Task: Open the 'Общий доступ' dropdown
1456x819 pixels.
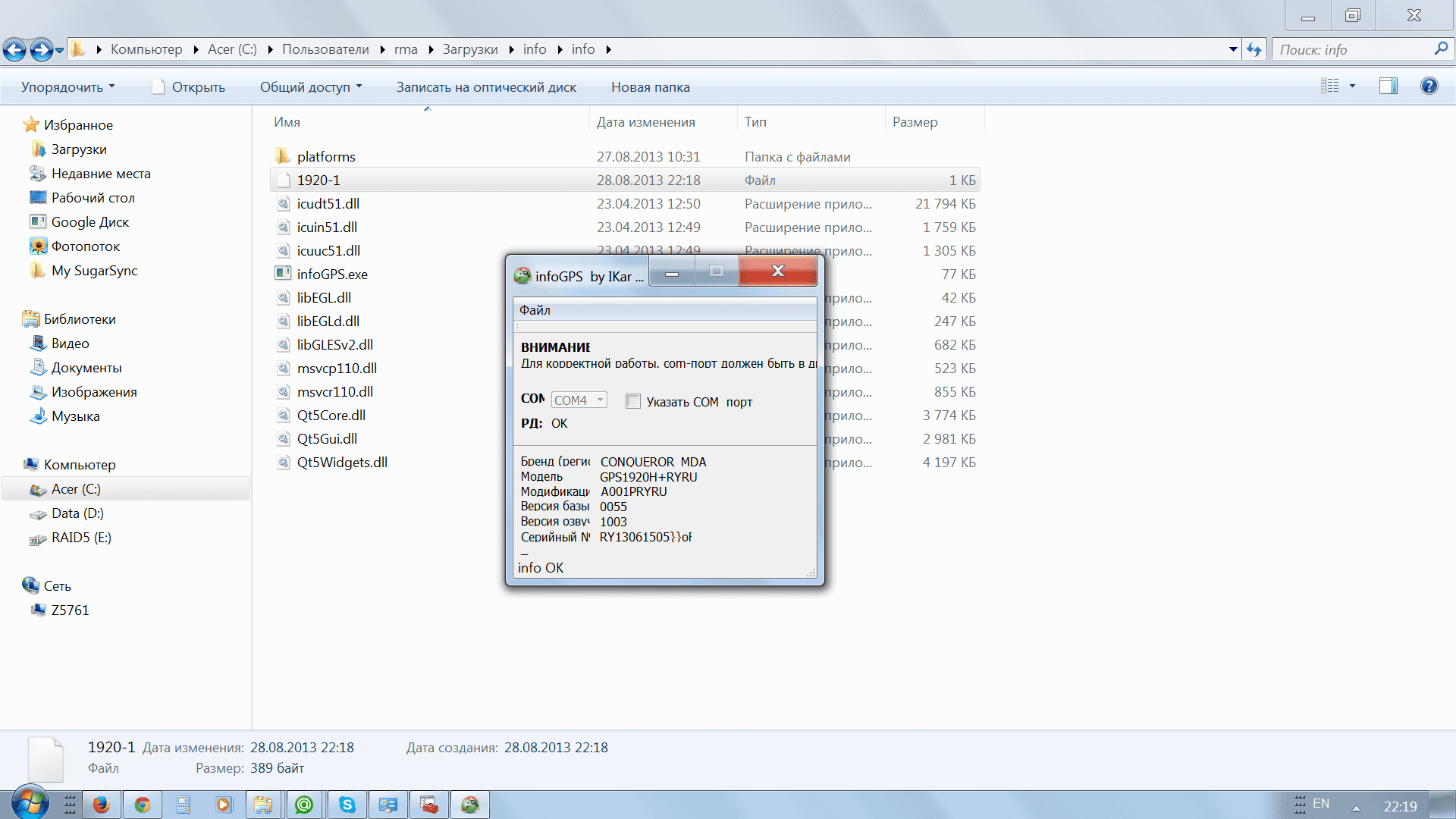Action: (311, 87)
